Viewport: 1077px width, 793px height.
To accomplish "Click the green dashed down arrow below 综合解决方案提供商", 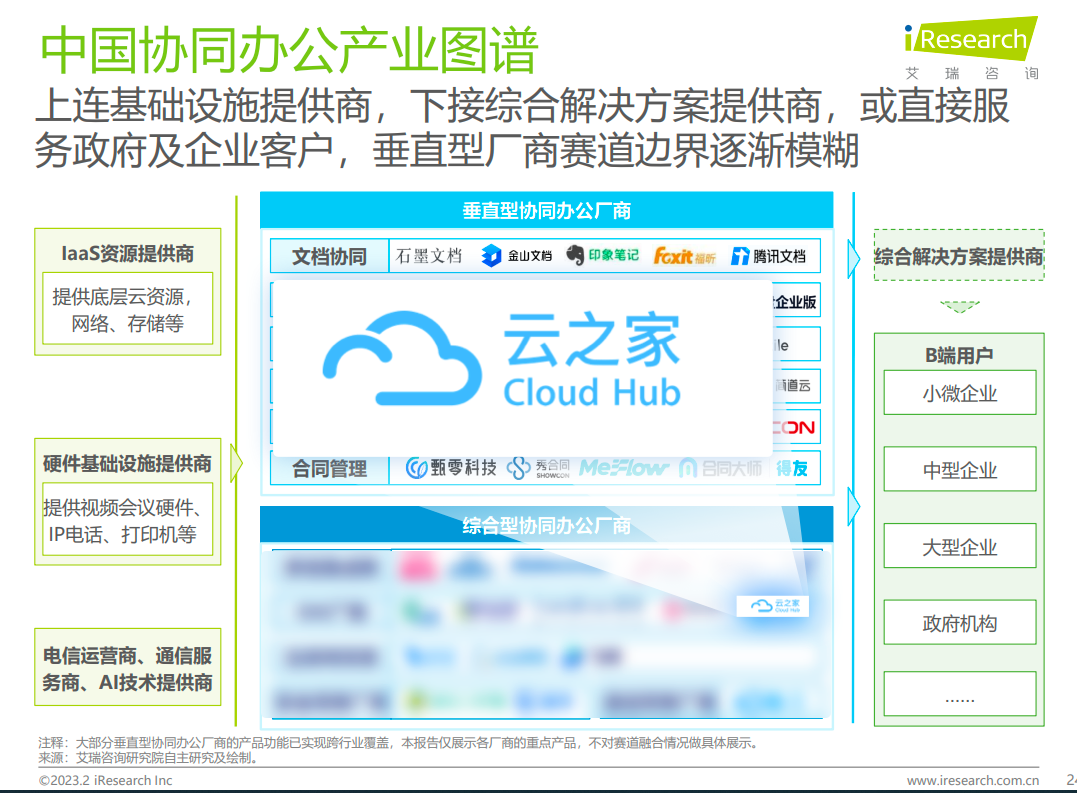I will click(960, 306).
